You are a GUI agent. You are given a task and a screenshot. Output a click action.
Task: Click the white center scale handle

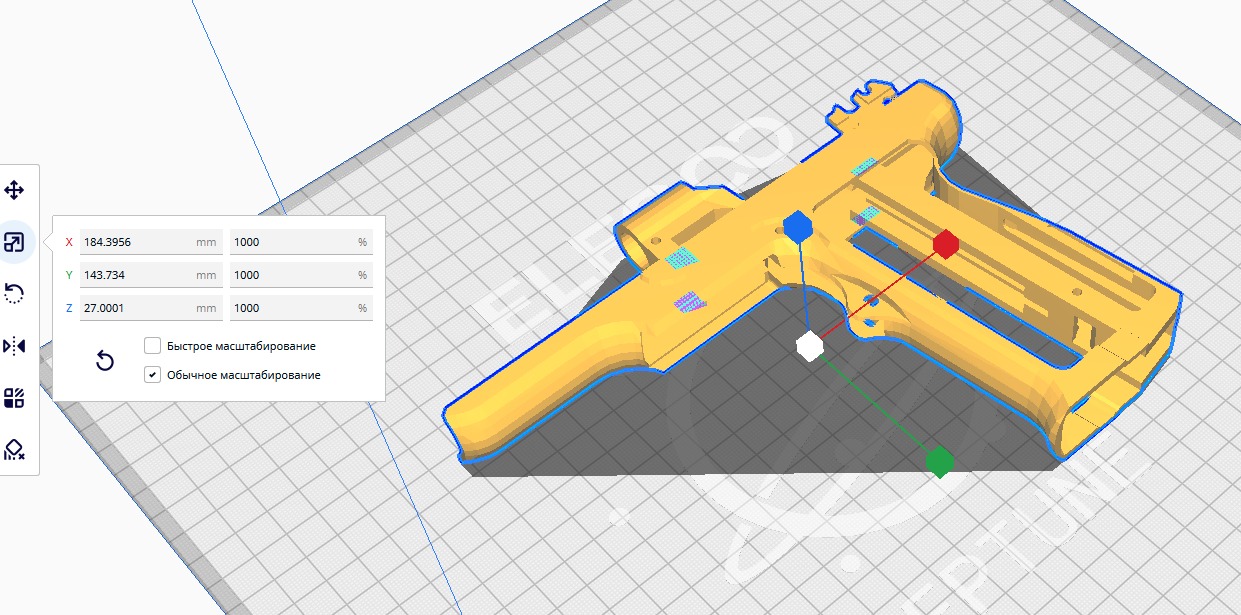[809, 346]
